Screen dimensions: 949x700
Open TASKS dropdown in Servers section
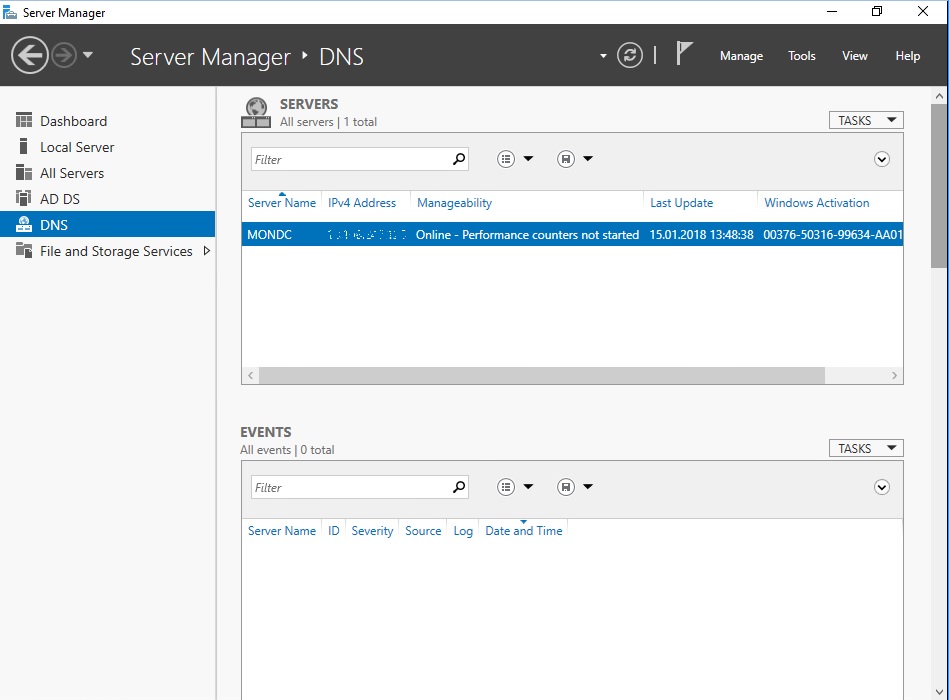(x=865, y=120)
